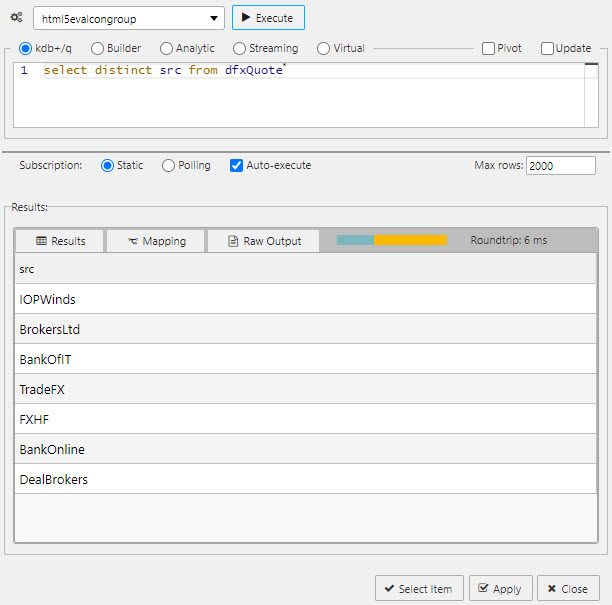The width and height of the screenshot is (612, 605).
Task: Switch to the Mapping tab
Action: point(155,241)
